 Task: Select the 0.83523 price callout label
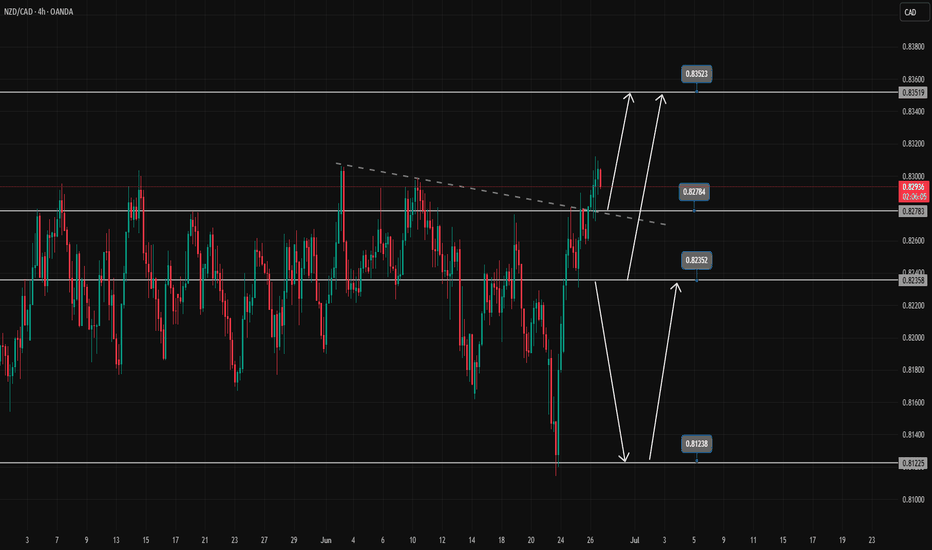click(x=697, y=74)
